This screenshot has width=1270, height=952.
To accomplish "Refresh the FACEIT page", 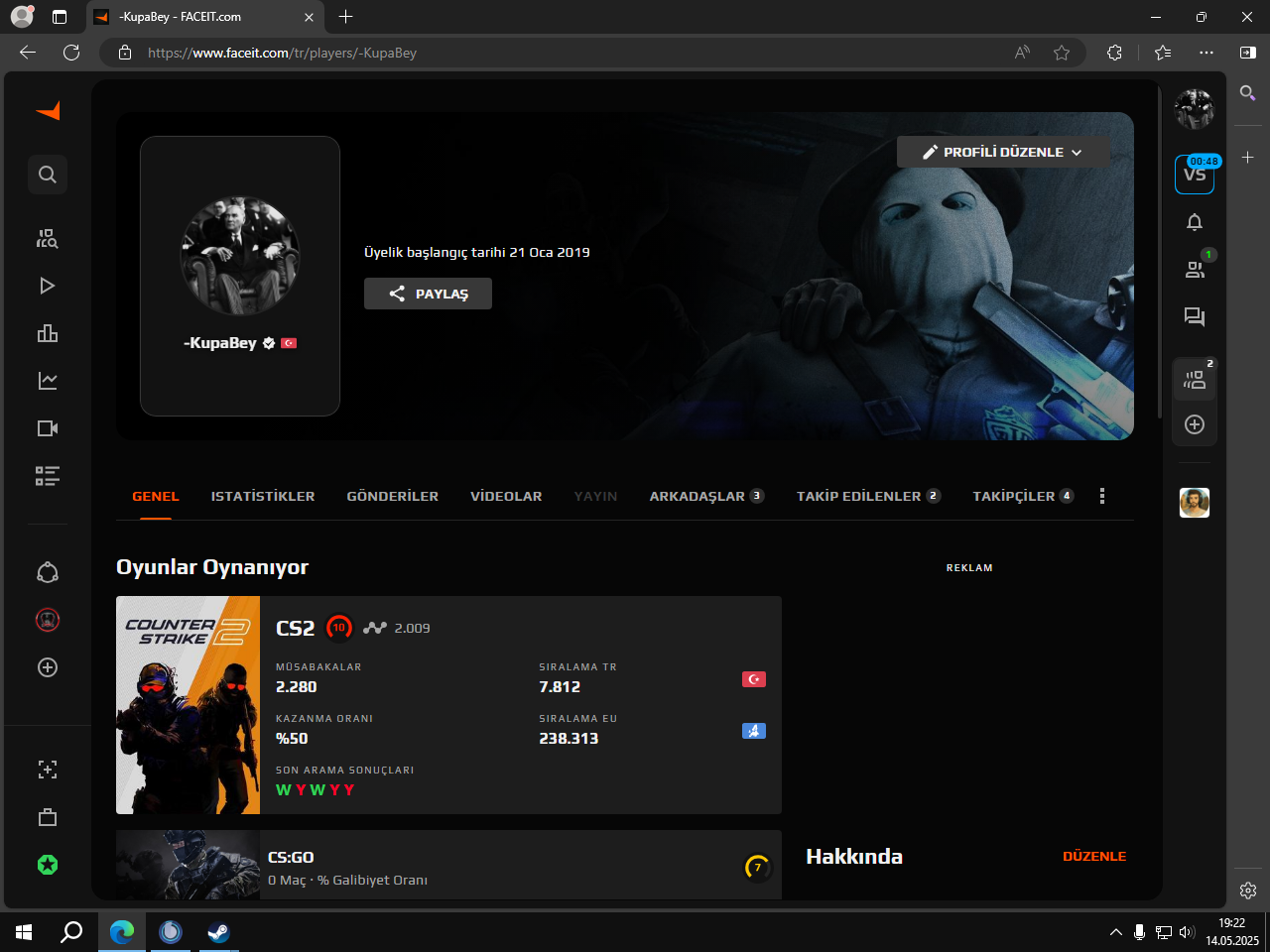I will 71,53.
